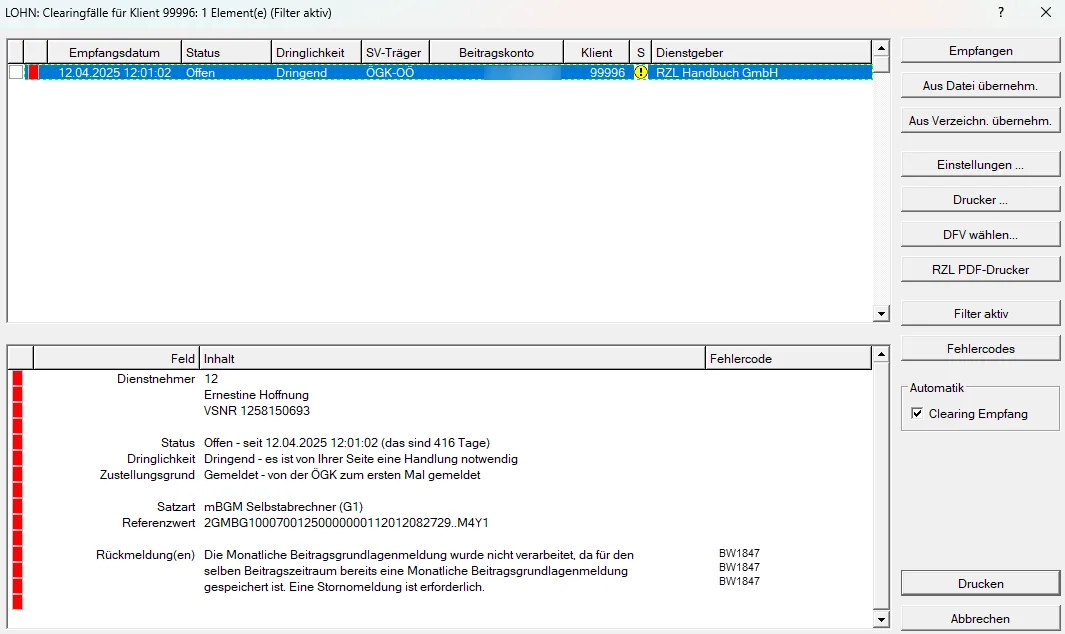This screenshot has height=634, width=1065.
Task: Click the Aus Verzeichn. übernehm. button
Action: [x=980, y=120]
